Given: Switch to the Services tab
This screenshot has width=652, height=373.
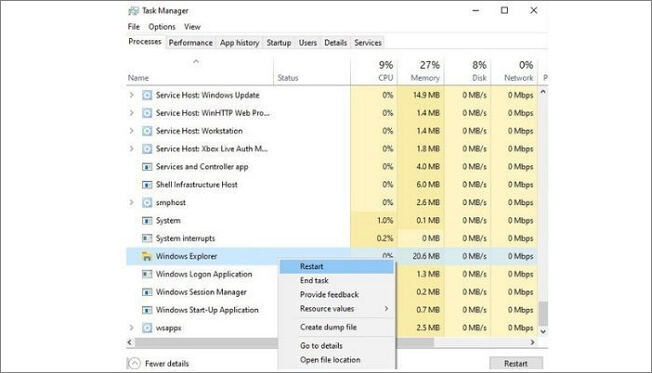Looking at the screenshot, I should click(368, 42).
